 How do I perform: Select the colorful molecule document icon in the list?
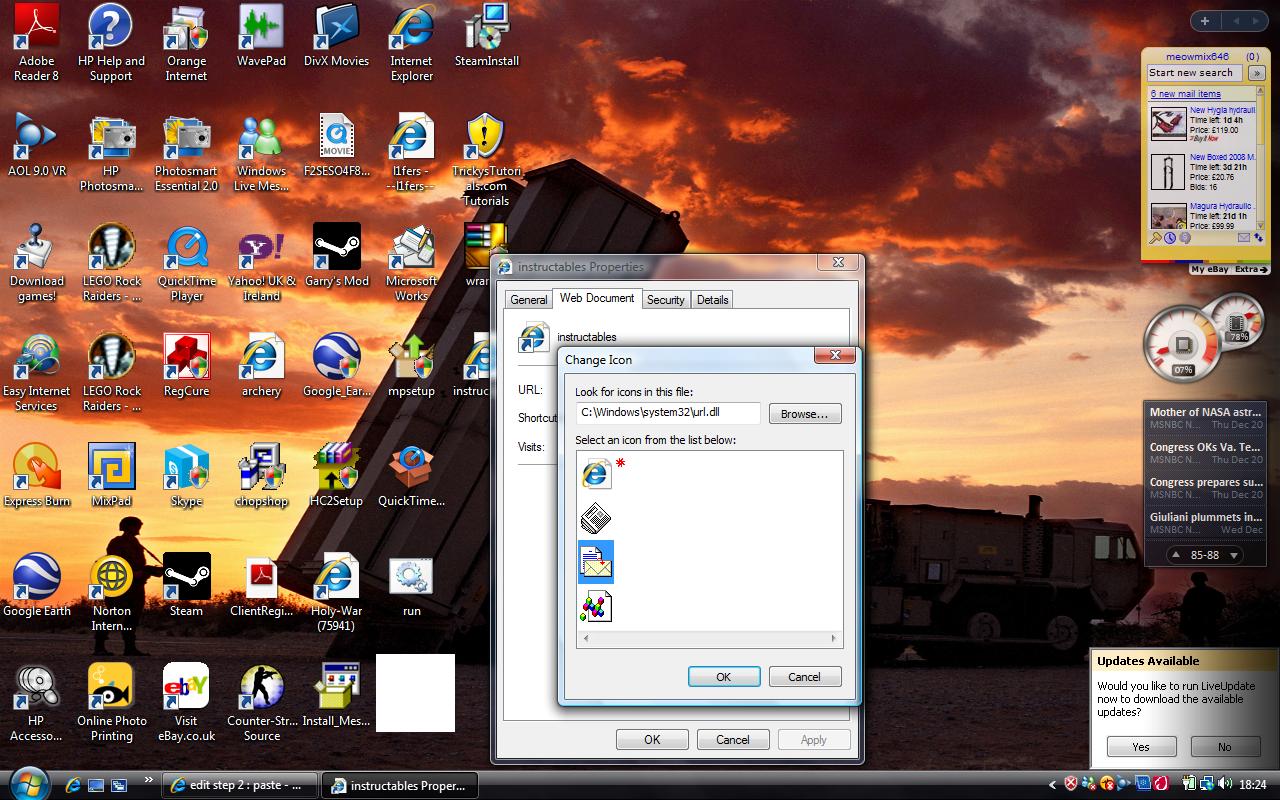click(x=596, y=606)
